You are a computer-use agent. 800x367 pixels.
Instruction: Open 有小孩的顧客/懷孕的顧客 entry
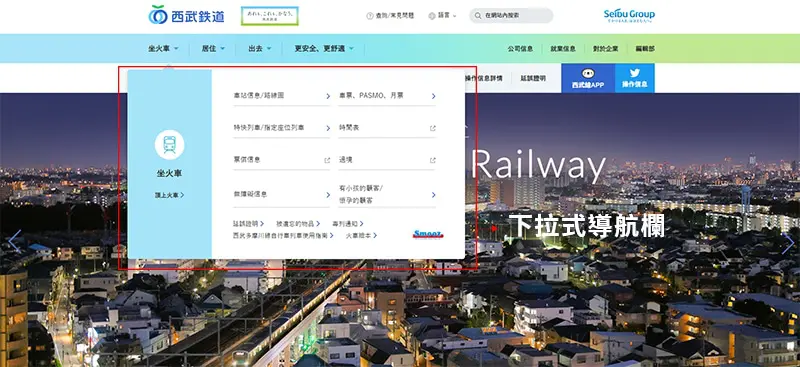point(387,195)
